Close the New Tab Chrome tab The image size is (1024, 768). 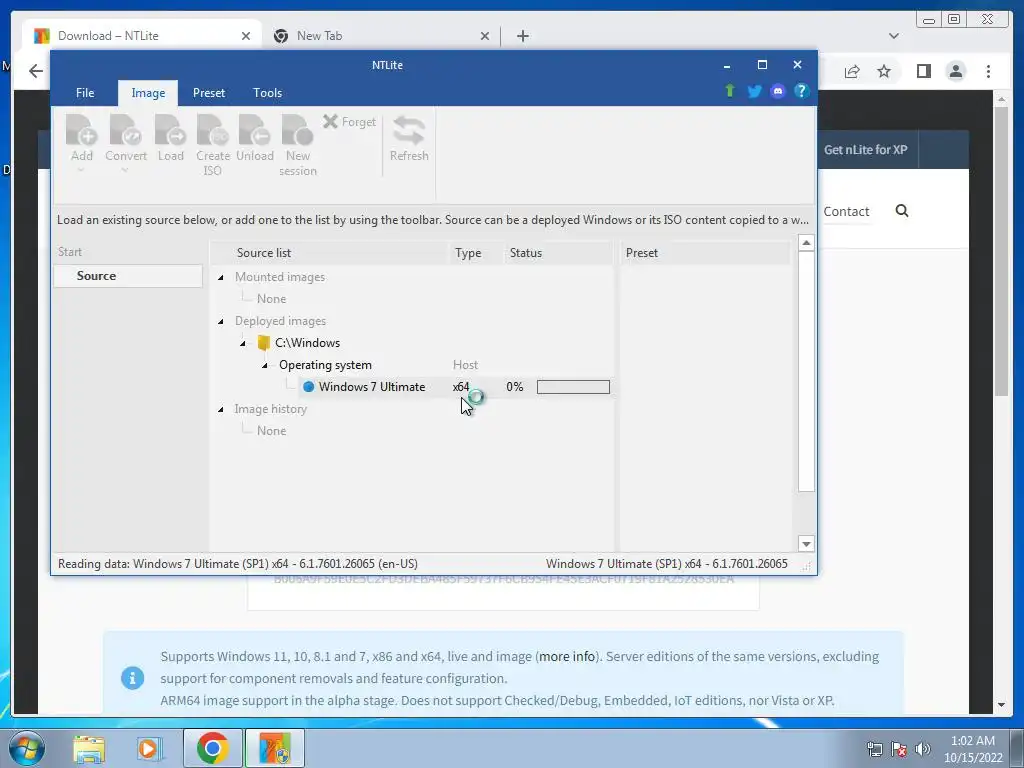coord(485,36)
